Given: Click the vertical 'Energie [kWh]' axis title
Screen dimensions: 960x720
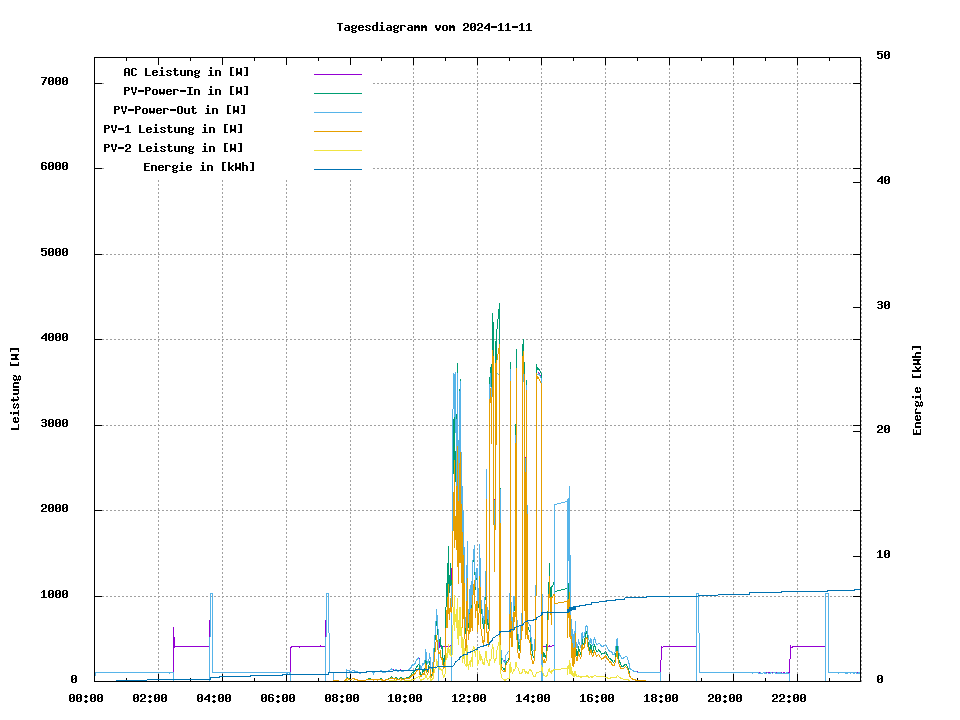Looking at the screenshot, I should [x=917, y=390].
